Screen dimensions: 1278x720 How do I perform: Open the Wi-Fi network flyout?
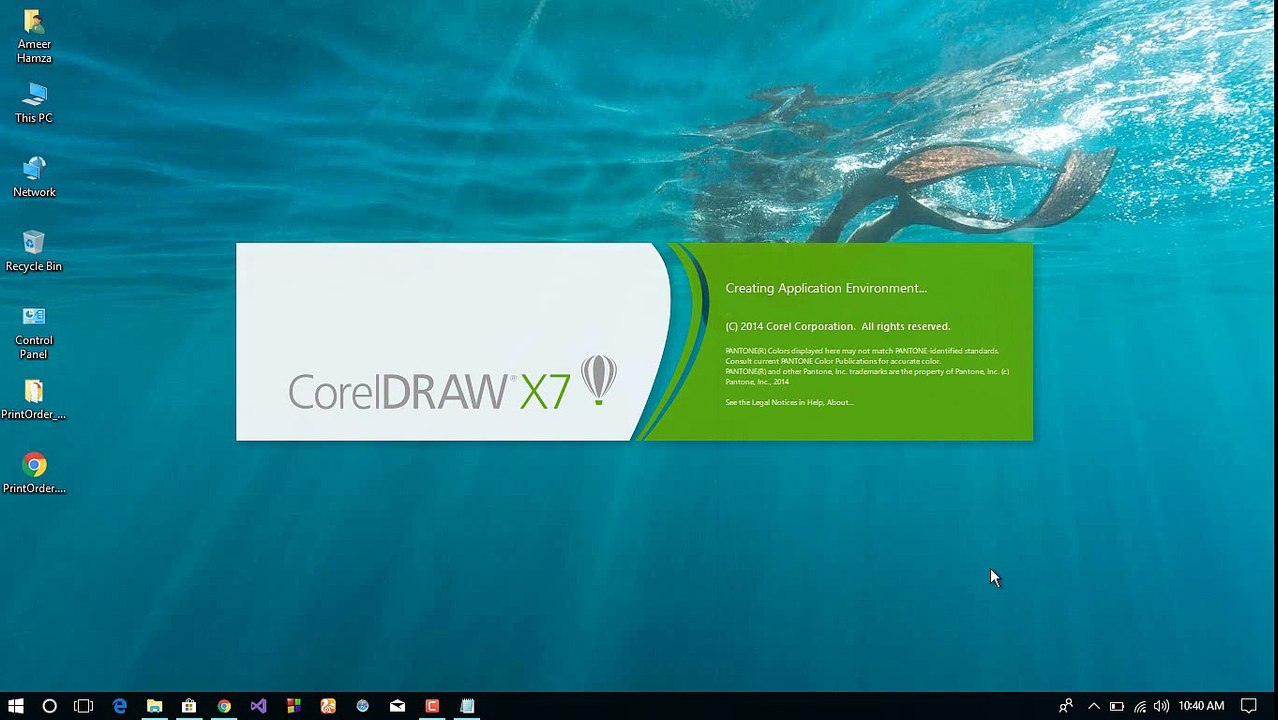[x=1140, y=706]
